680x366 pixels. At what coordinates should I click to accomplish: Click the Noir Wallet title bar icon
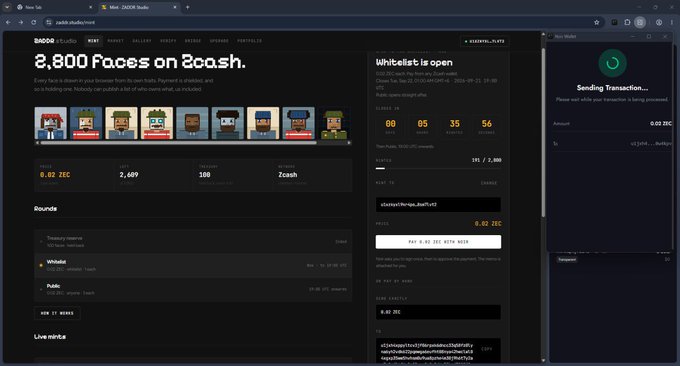(551, 36)
